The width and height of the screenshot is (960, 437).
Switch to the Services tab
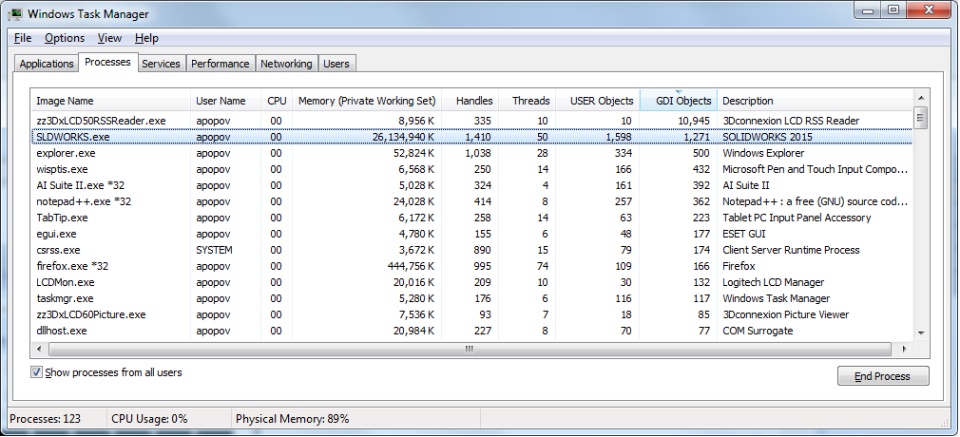click(x=161, y=64)
